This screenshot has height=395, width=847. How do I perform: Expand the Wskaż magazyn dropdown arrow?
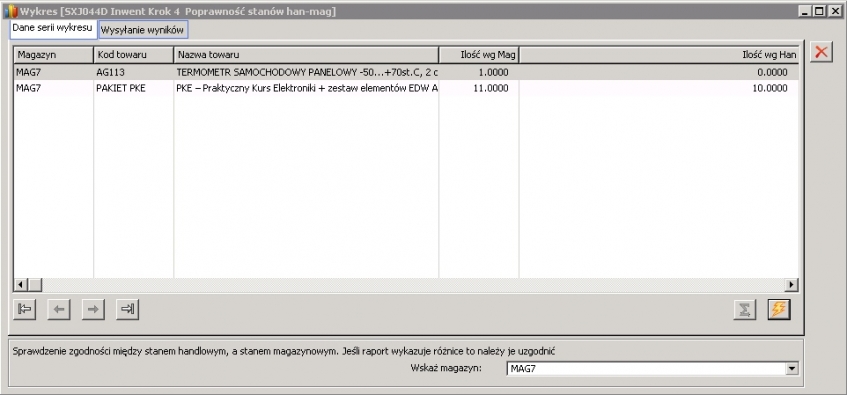(x=792, y=369)
